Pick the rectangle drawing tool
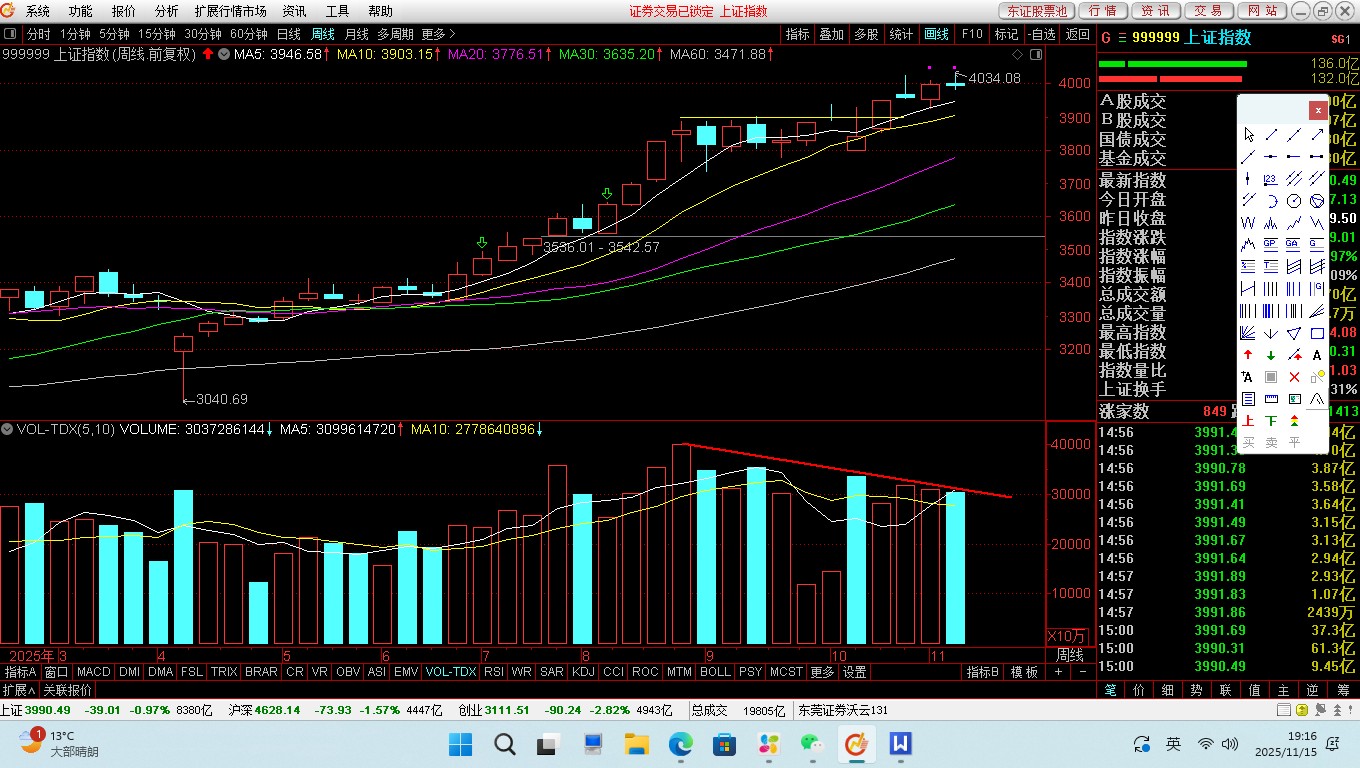This screenshot has width=1360, height=768. tap(1317, 333)
